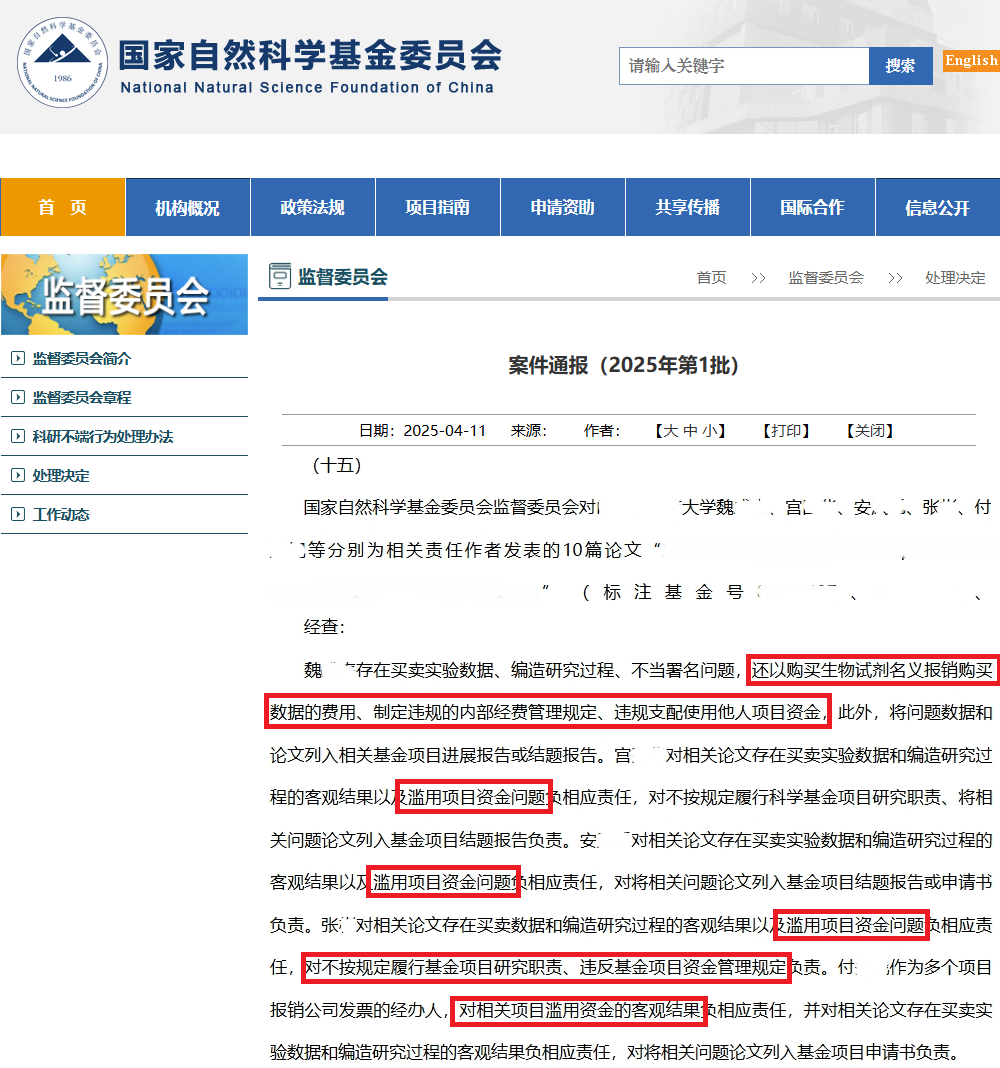This screenshot has height=1068, width=1000.
Task: Focus the 请输入关键字 search field
Action: click(743, 66)
